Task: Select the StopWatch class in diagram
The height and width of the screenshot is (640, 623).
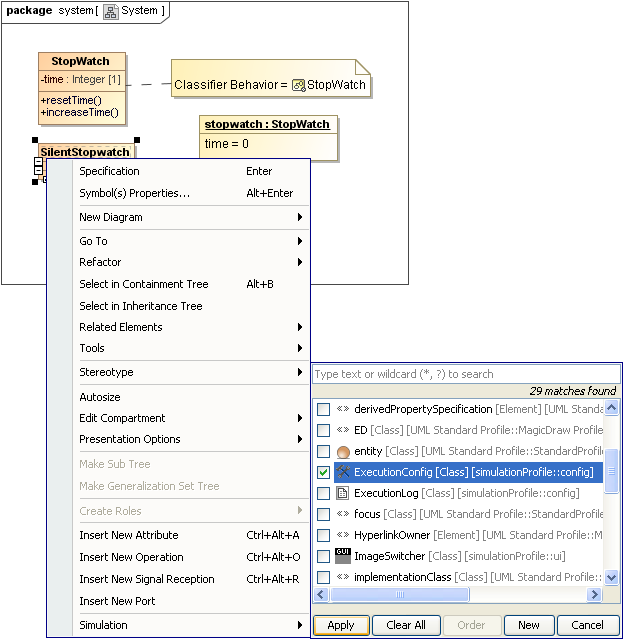Action: tap(82, 88)
